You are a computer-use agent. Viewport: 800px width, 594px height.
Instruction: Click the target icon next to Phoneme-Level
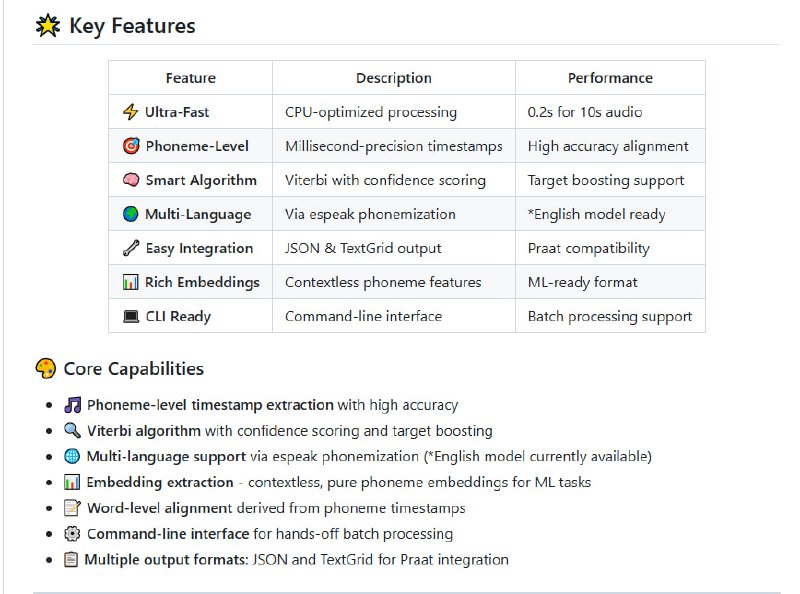point(130,146)
